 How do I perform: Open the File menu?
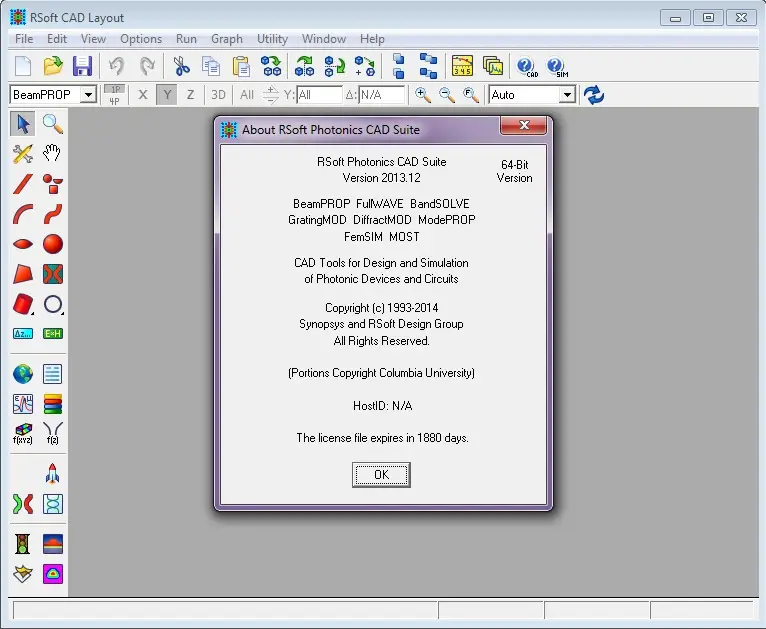click(x=24, y=39)
